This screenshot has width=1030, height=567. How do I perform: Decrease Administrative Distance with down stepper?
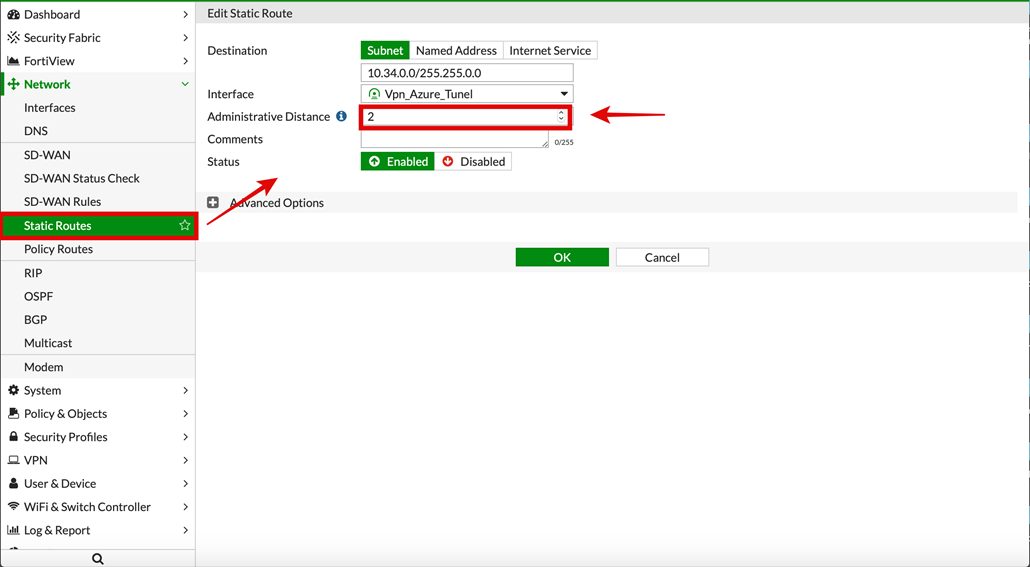coord(561,120)
